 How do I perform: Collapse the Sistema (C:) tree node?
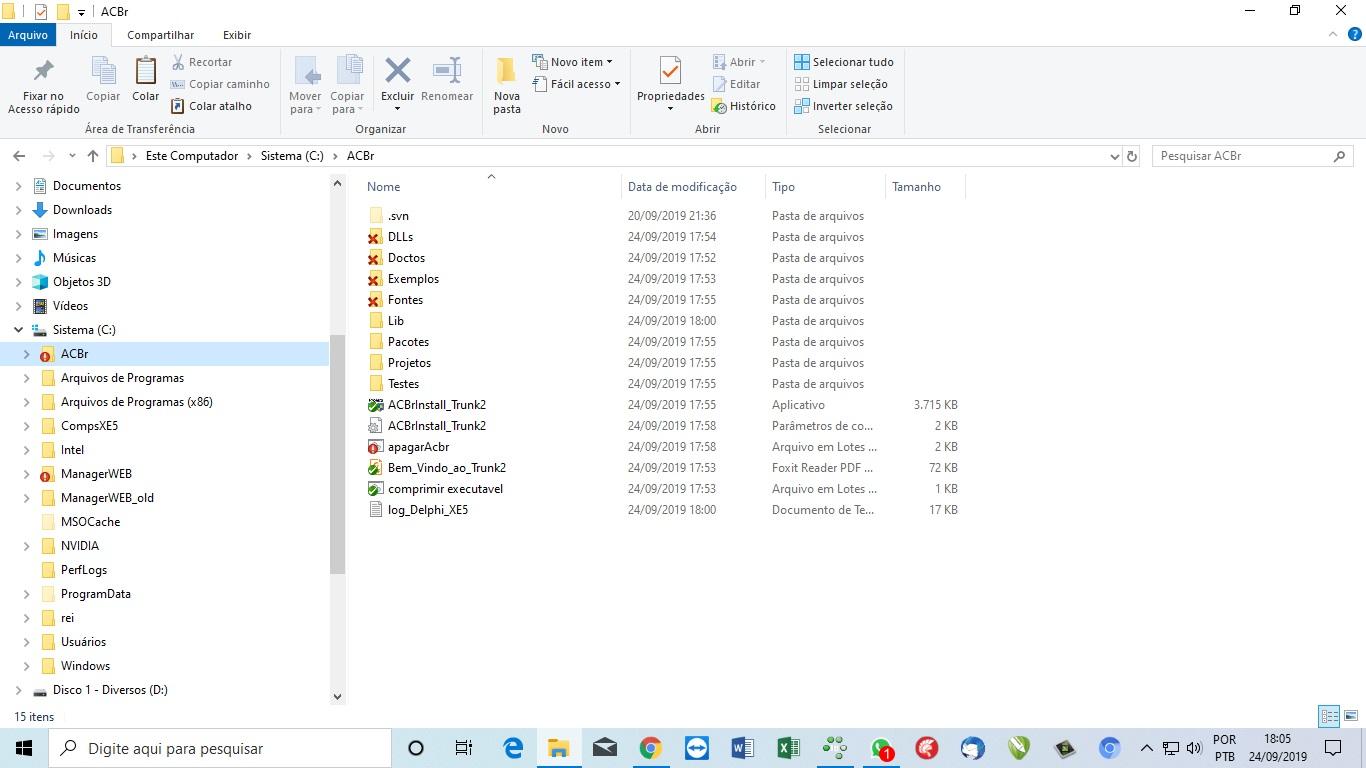[x=18, y=330]
